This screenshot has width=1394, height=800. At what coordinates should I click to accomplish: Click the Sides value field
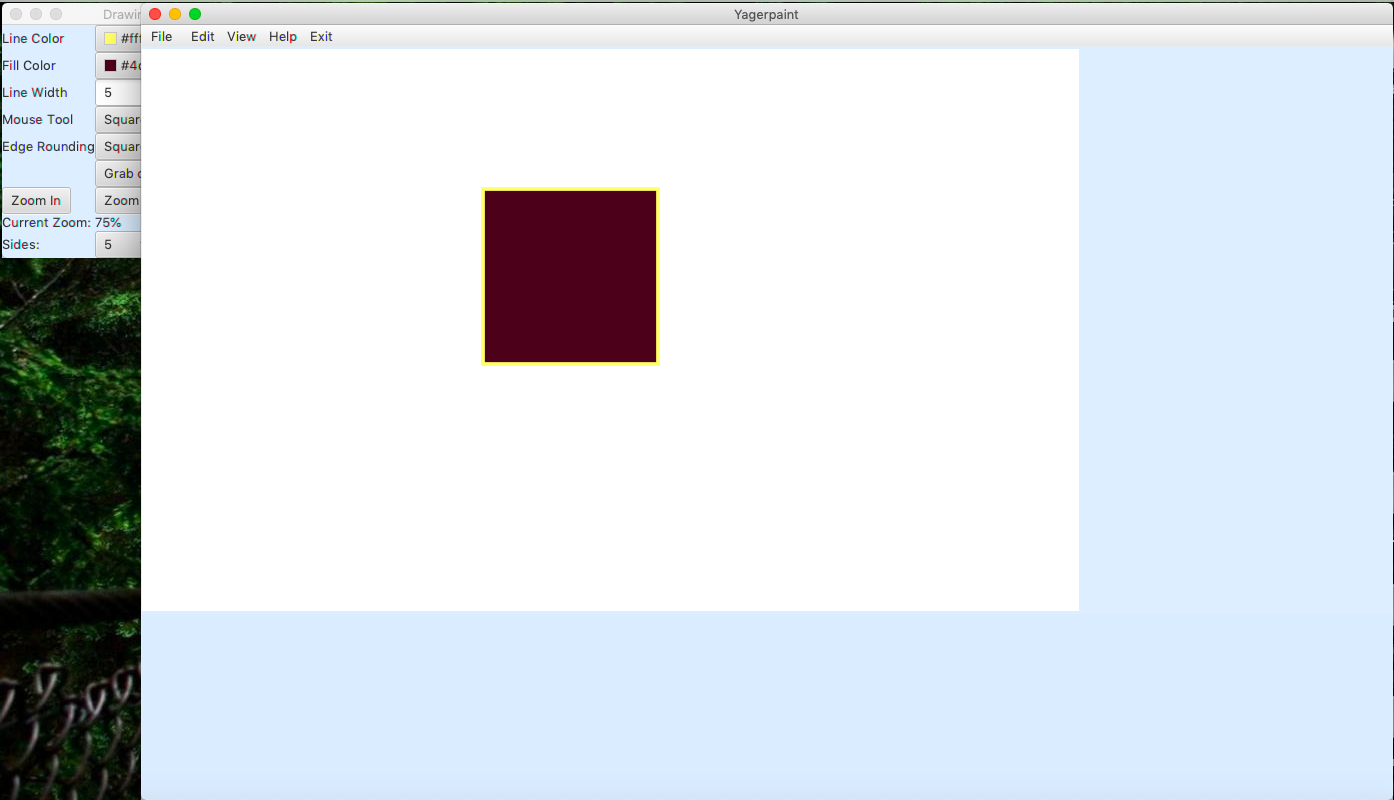click(118, 245)
